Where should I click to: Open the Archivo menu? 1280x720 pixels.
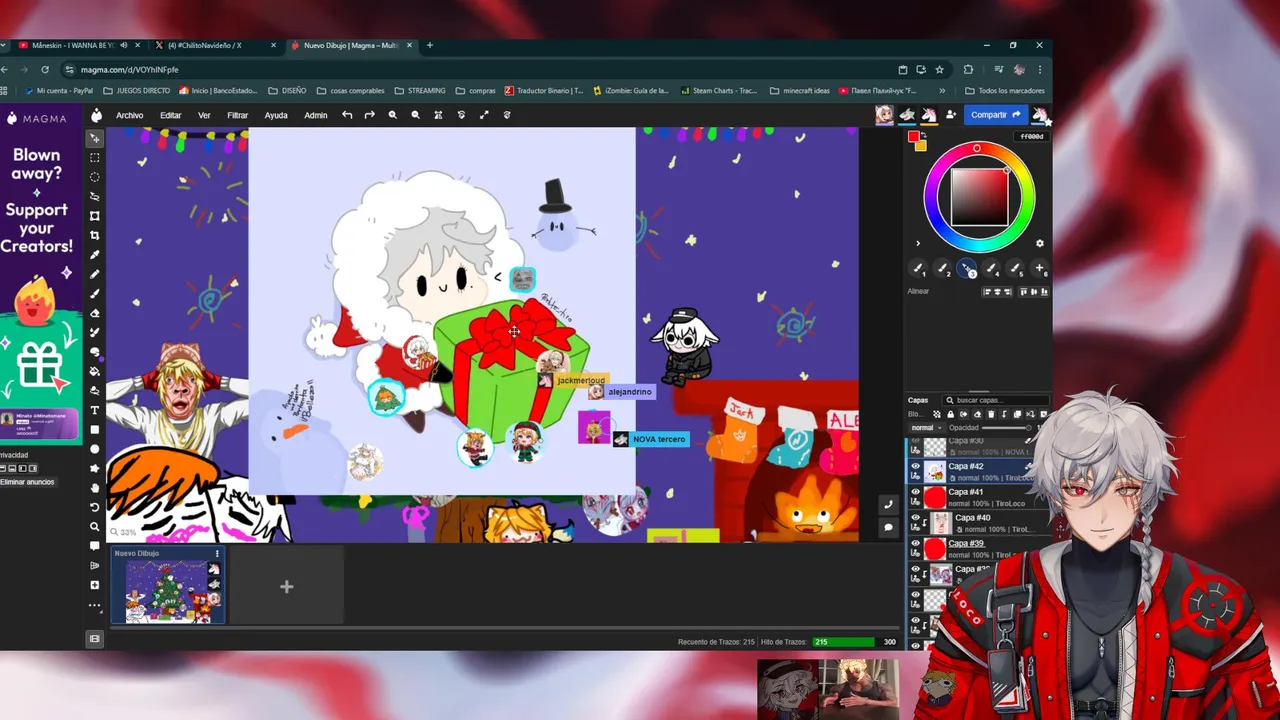coord(129,115)
